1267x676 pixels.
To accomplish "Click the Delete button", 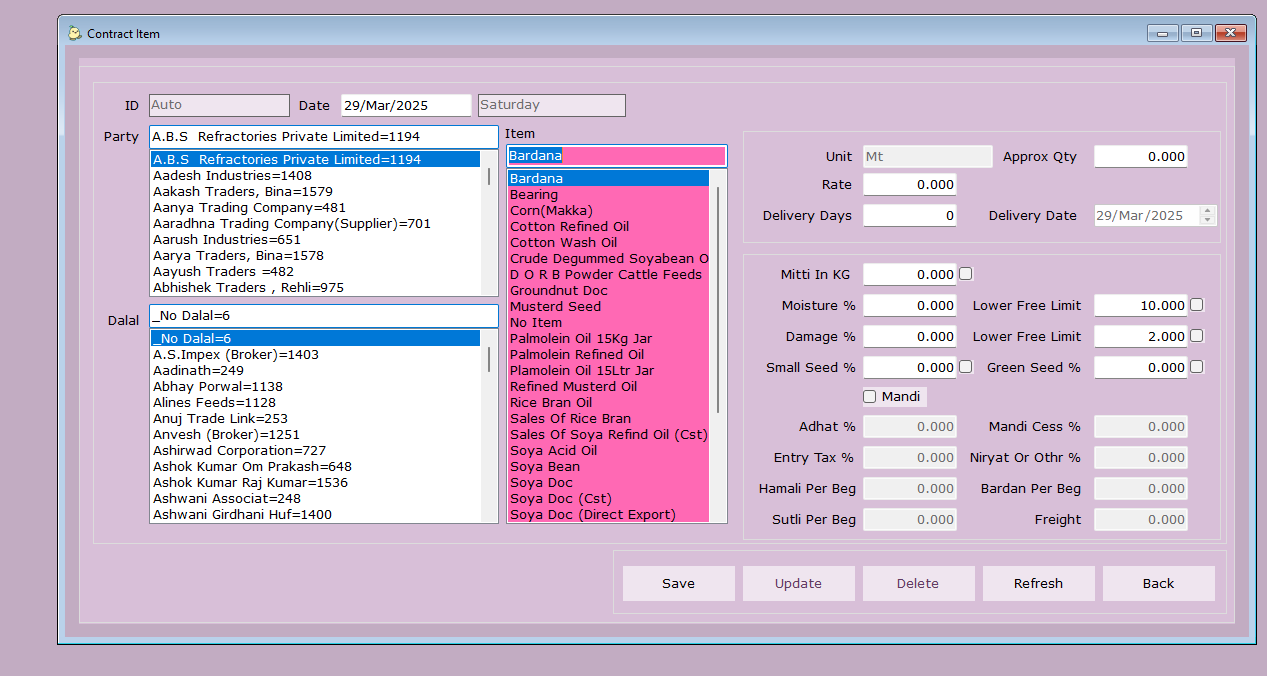I will [919, 584].
